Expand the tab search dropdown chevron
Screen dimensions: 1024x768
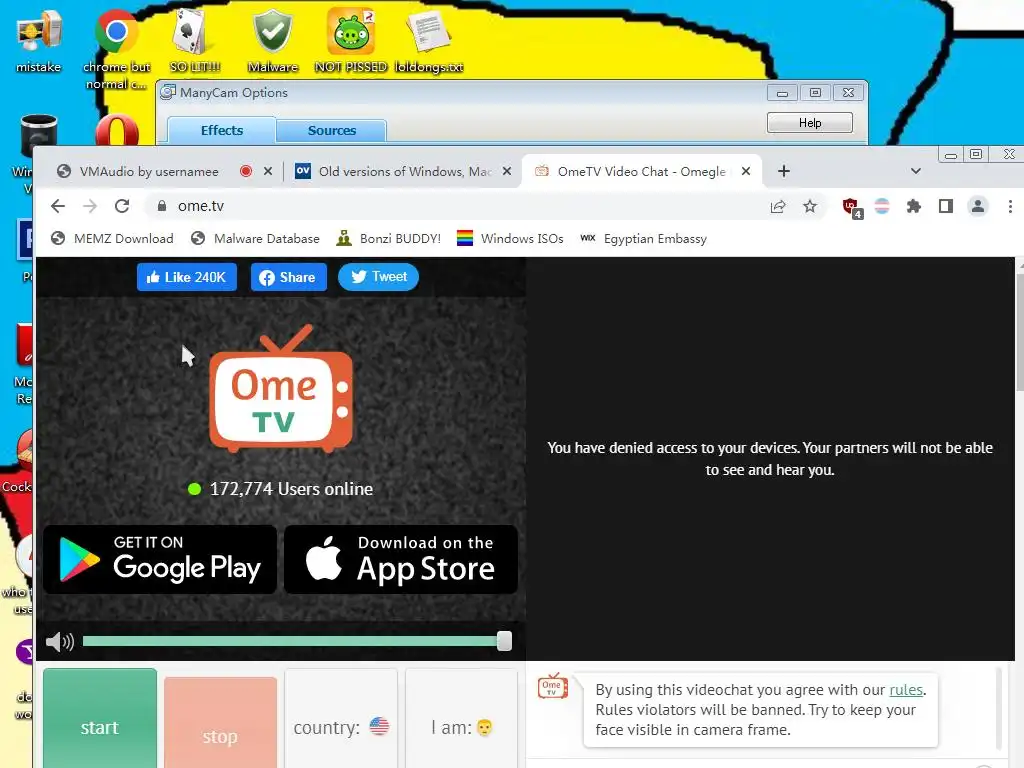(916, 171)
